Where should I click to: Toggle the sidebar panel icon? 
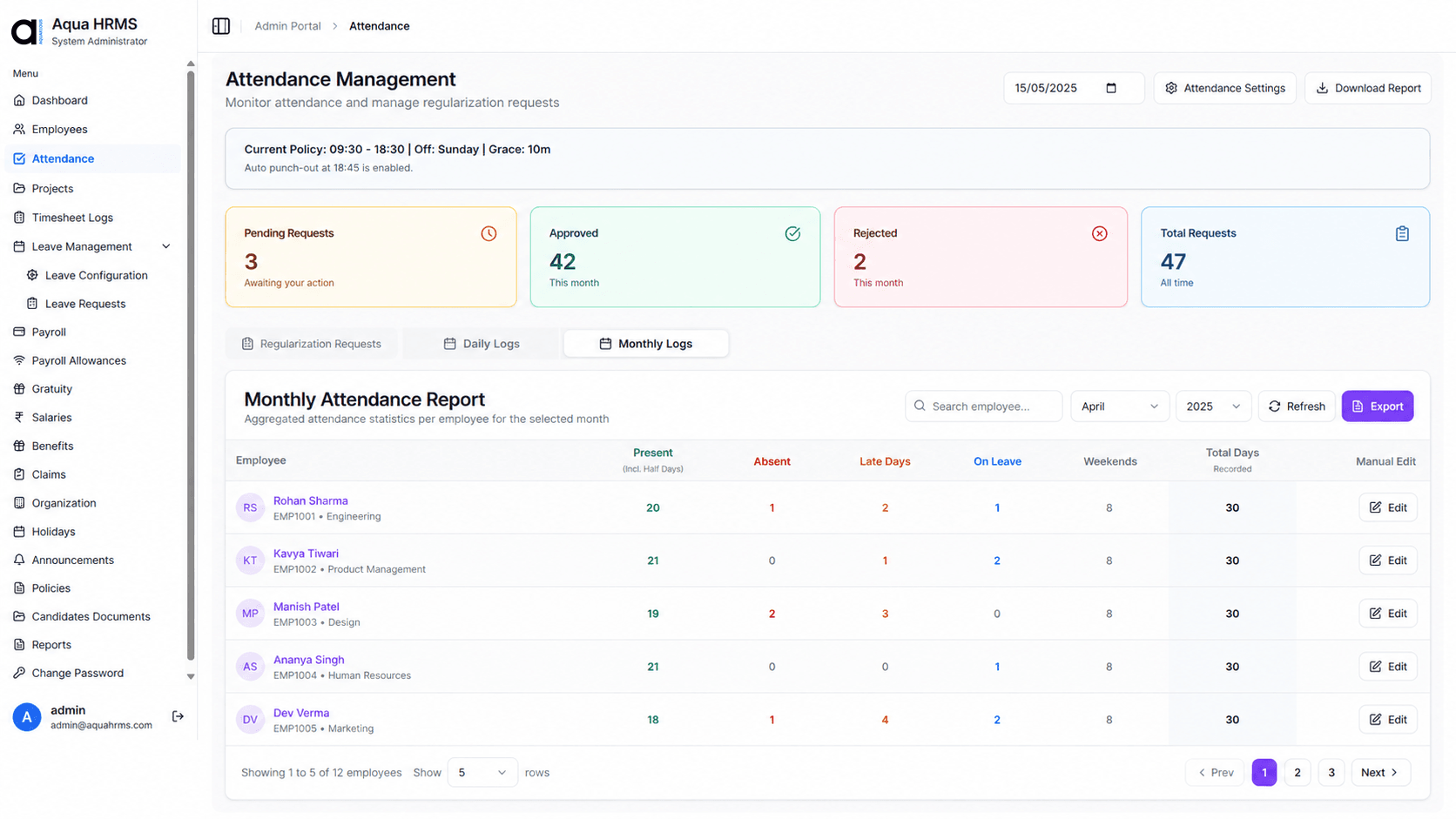pos(221,26)
